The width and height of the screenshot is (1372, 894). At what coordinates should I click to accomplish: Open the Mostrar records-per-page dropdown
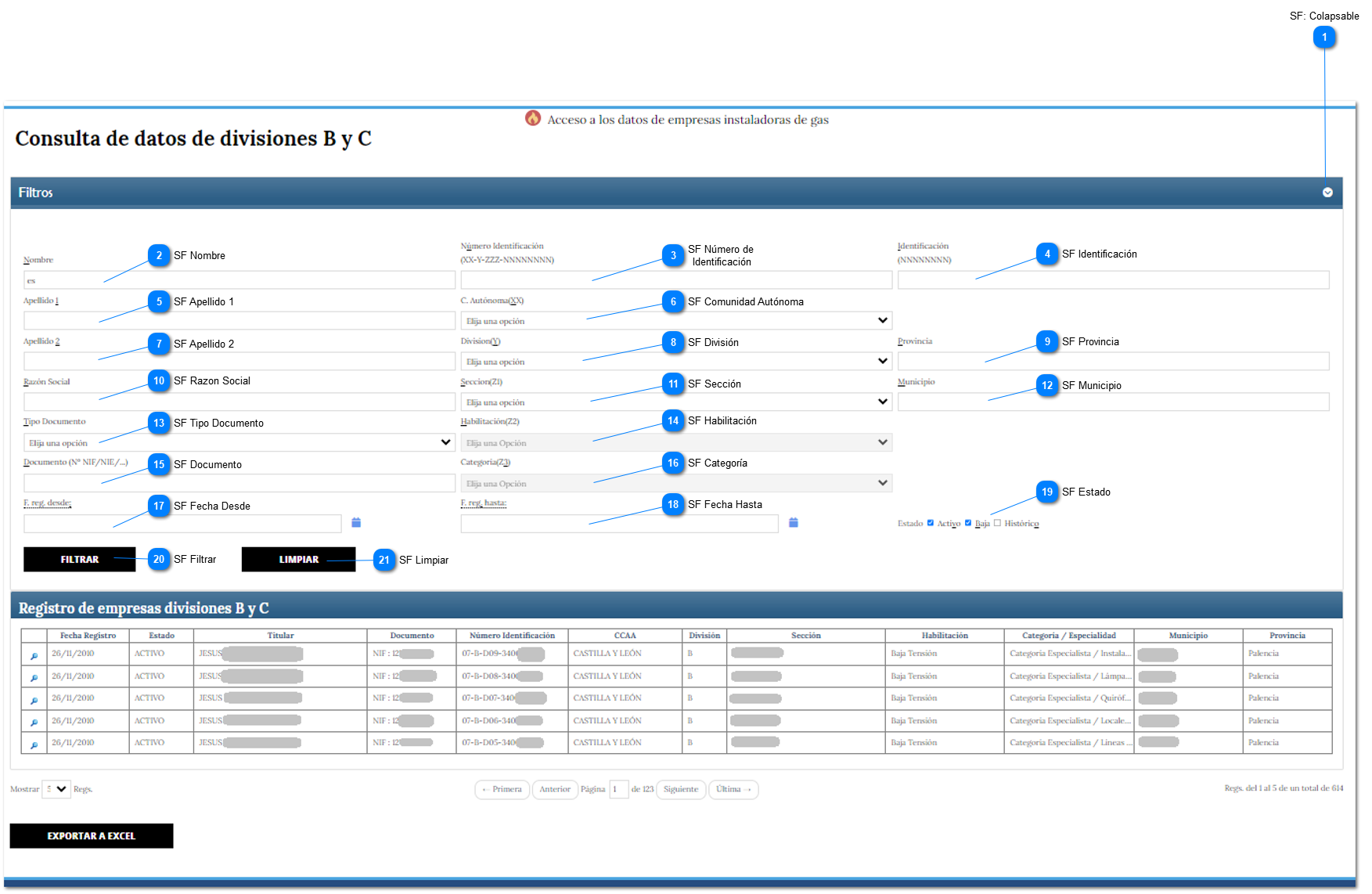(x=56, y=789)
